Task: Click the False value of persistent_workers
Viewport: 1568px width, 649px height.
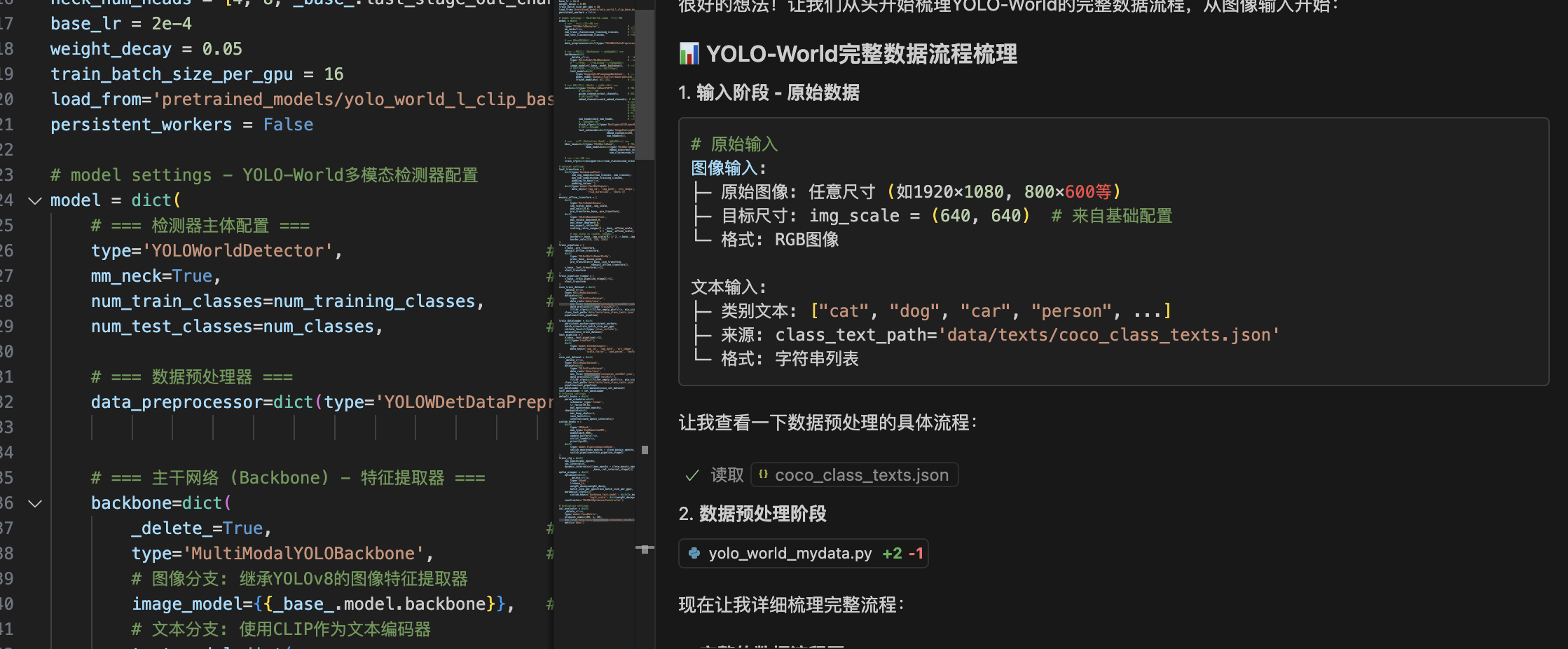Action: 288,125
